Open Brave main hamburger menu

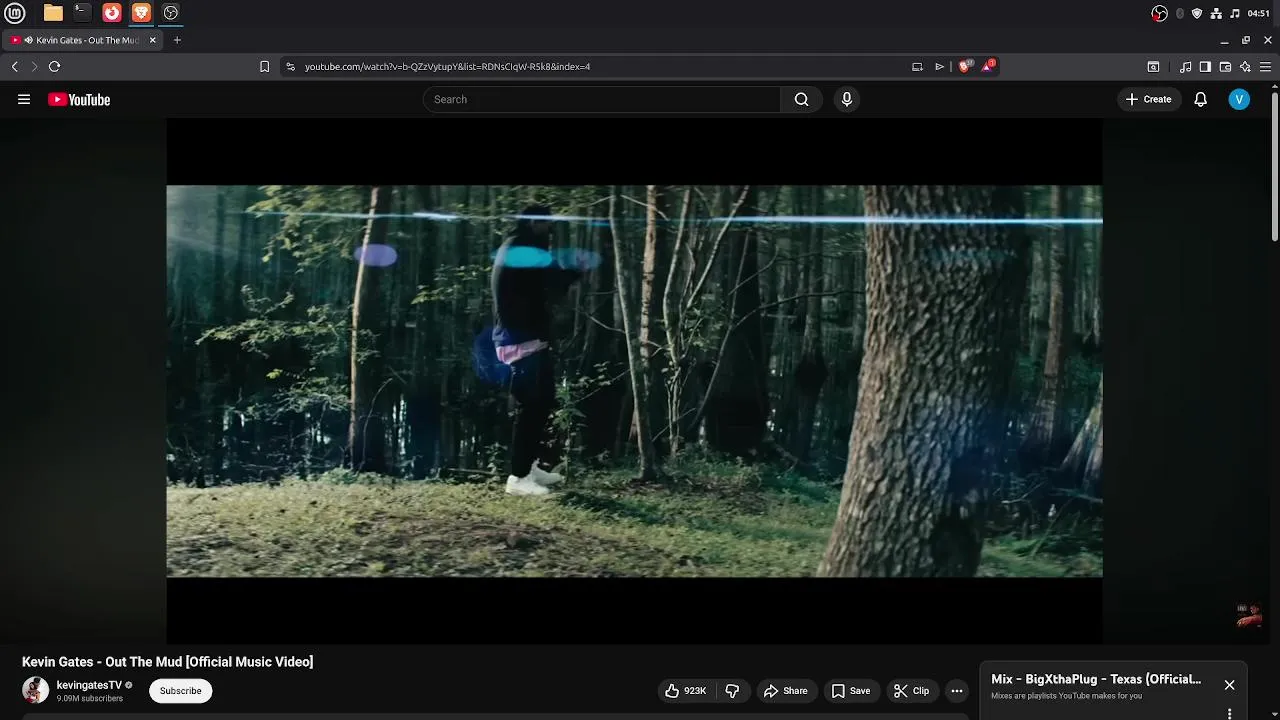point(1265,66)
